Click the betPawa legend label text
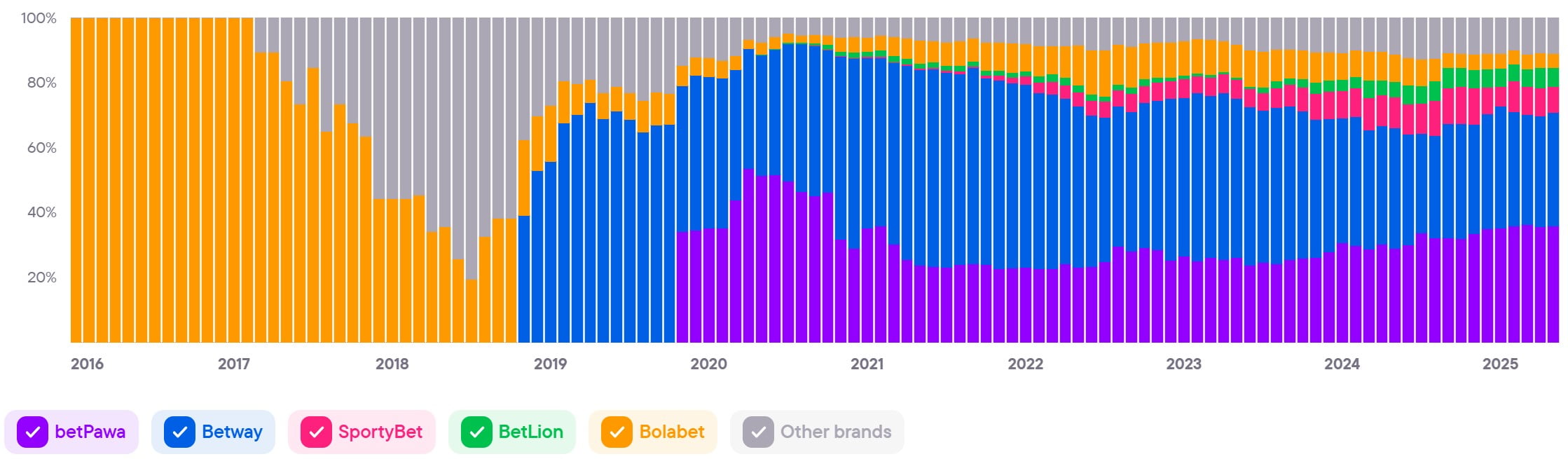1568x459 pixels. coord(90,432)
